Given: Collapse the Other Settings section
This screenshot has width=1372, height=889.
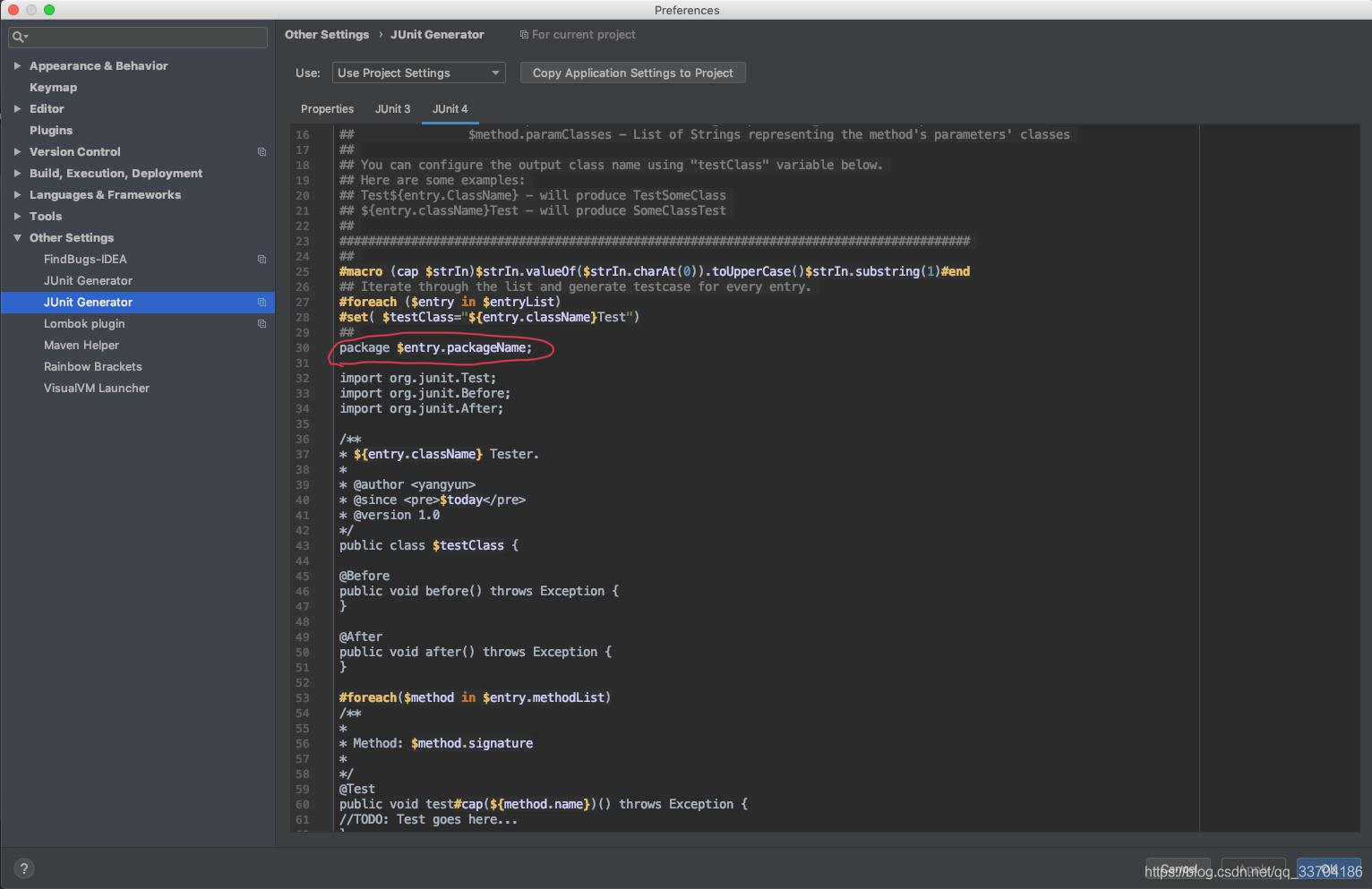Looking at the screenshot, I should pyautogui.click(x=17, y=238).
